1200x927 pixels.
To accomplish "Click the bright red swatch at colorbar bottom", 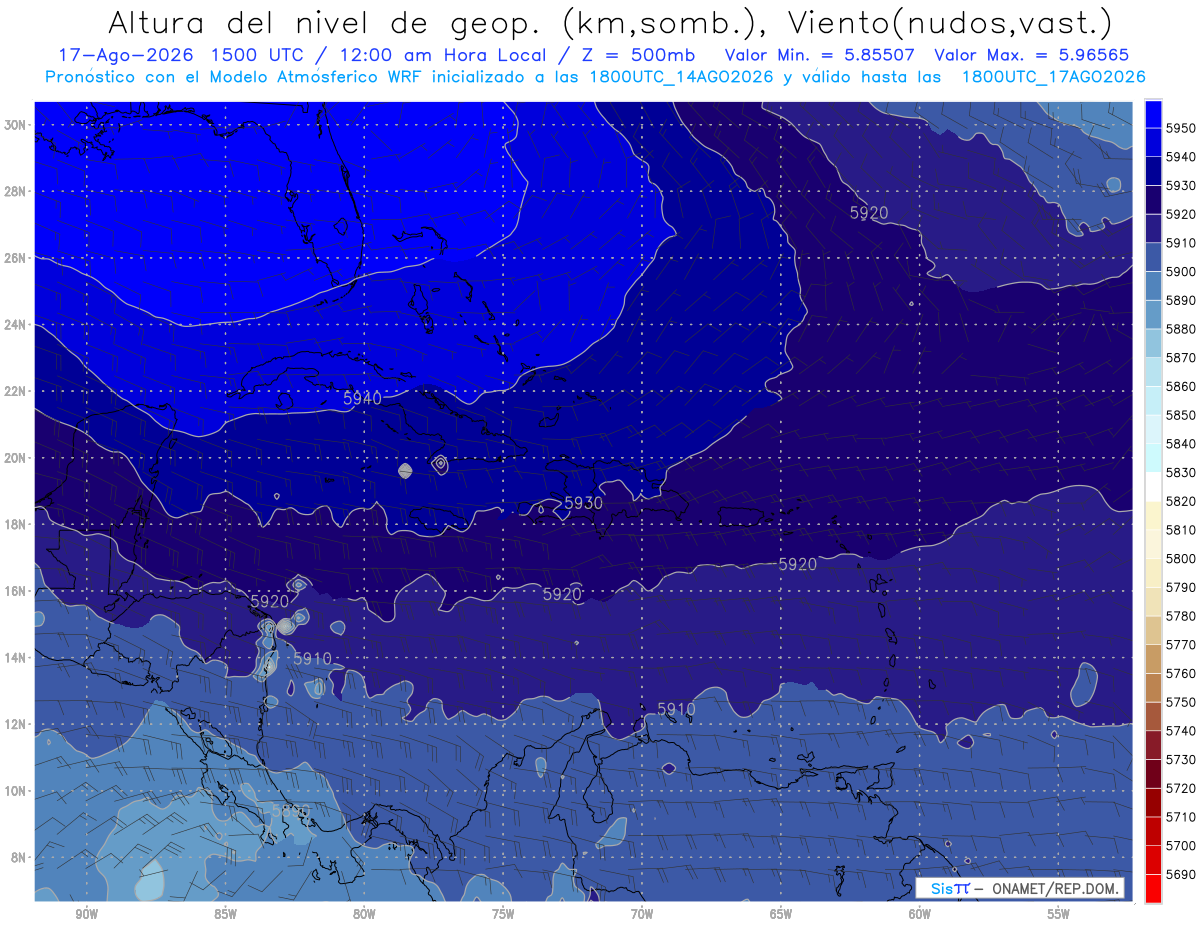I will click(x=1153, y=889).
